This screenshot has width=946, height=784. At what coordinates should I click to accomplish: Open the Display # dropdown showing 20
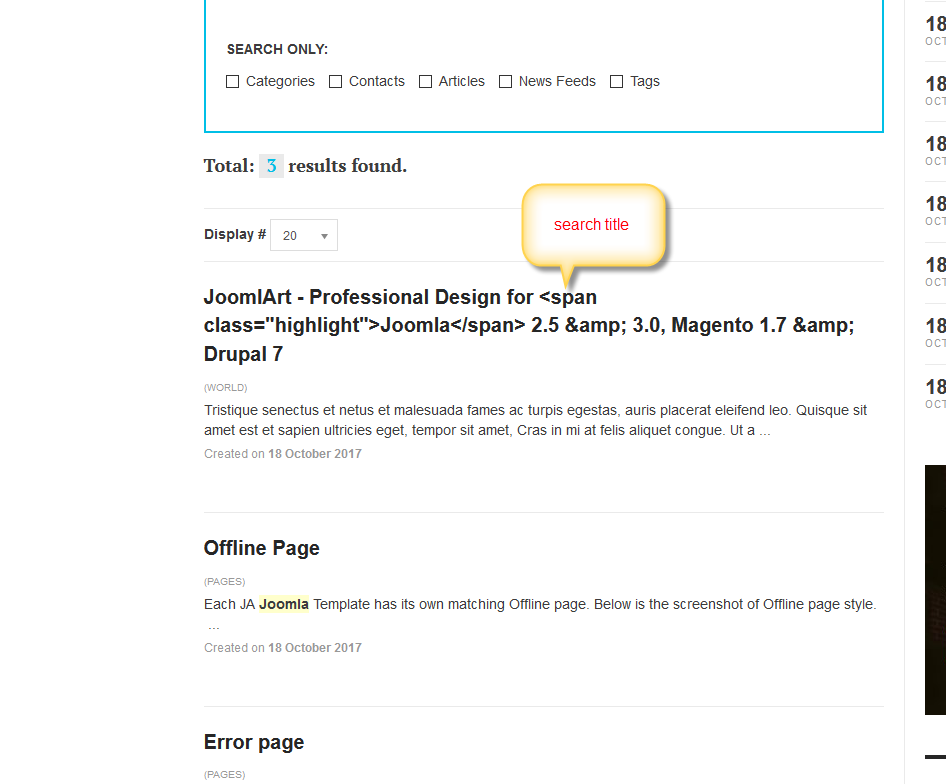[304, 235]
